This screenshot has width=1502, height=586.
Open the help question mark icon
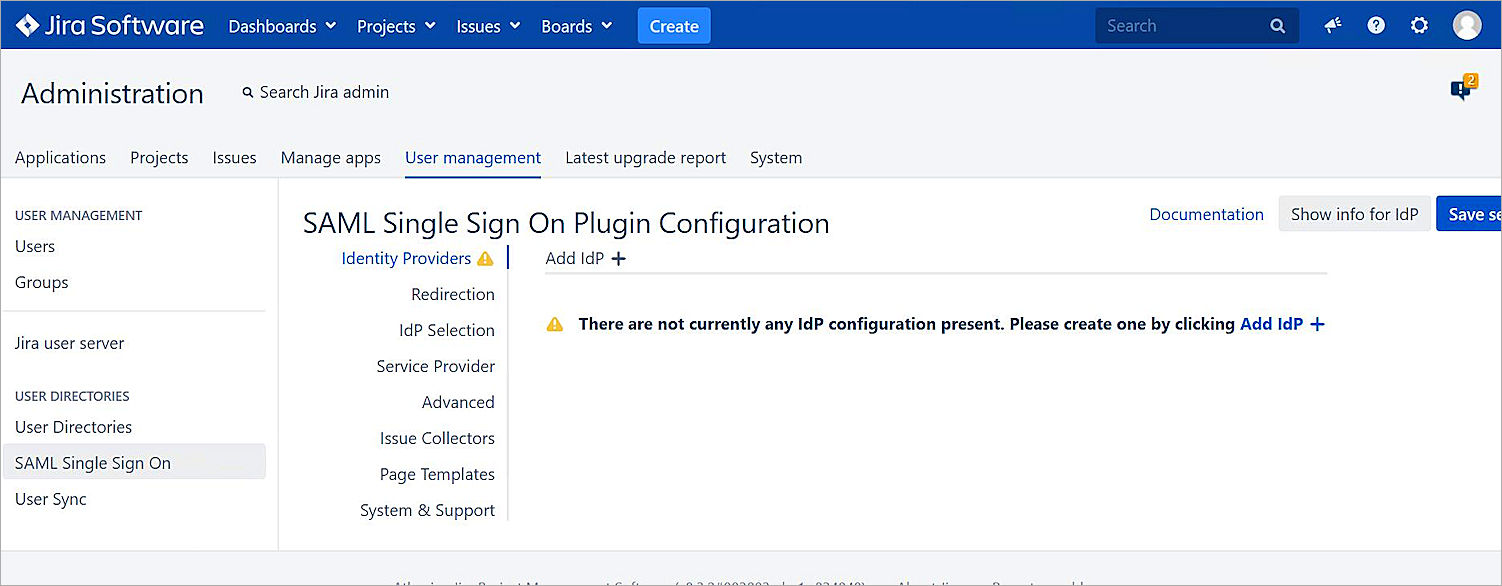1376,26
